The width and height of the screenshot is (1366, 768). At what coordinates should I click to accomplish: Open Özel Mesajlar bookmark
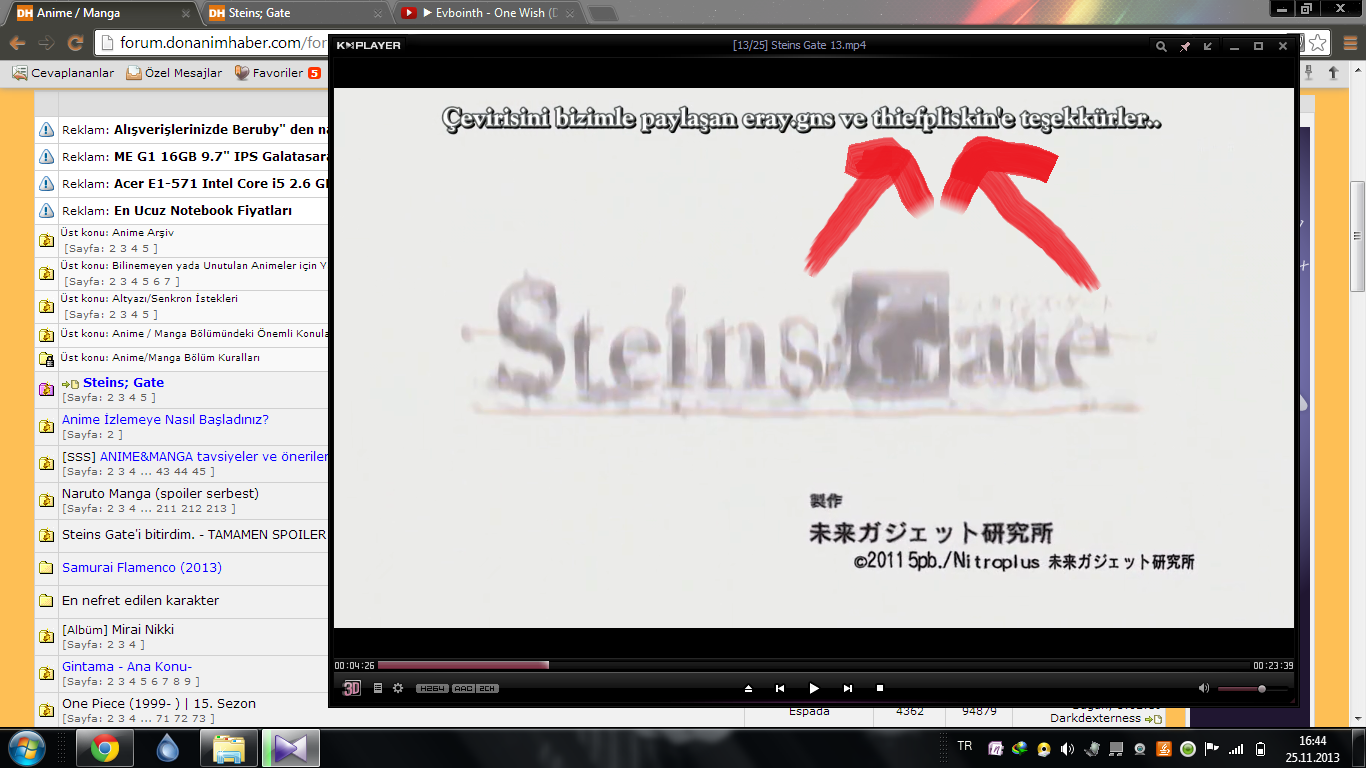(175, 73)
